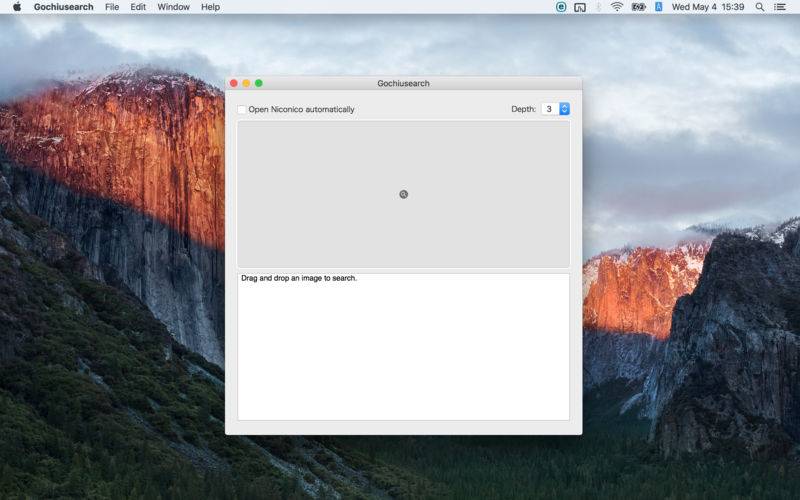Close the Gochiusearch window
Image resolution: width=800 pixels, height=500 pixels.
coord(234,83)
